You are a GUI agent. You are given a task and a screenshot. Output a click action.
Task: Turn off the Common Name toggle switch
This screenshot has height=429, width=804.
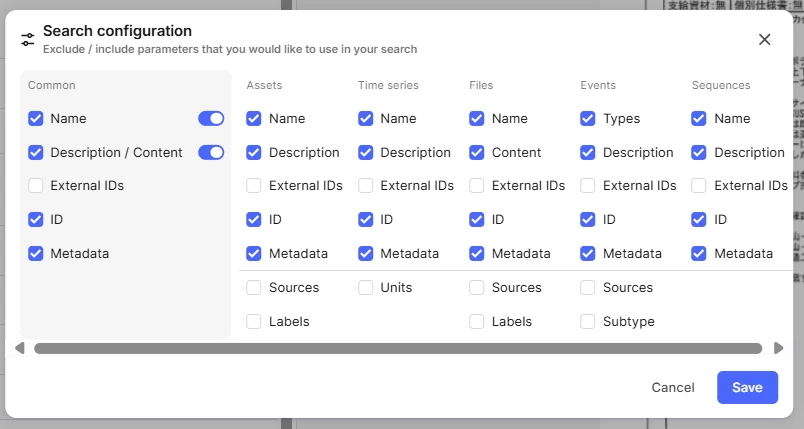click(211, 119)
